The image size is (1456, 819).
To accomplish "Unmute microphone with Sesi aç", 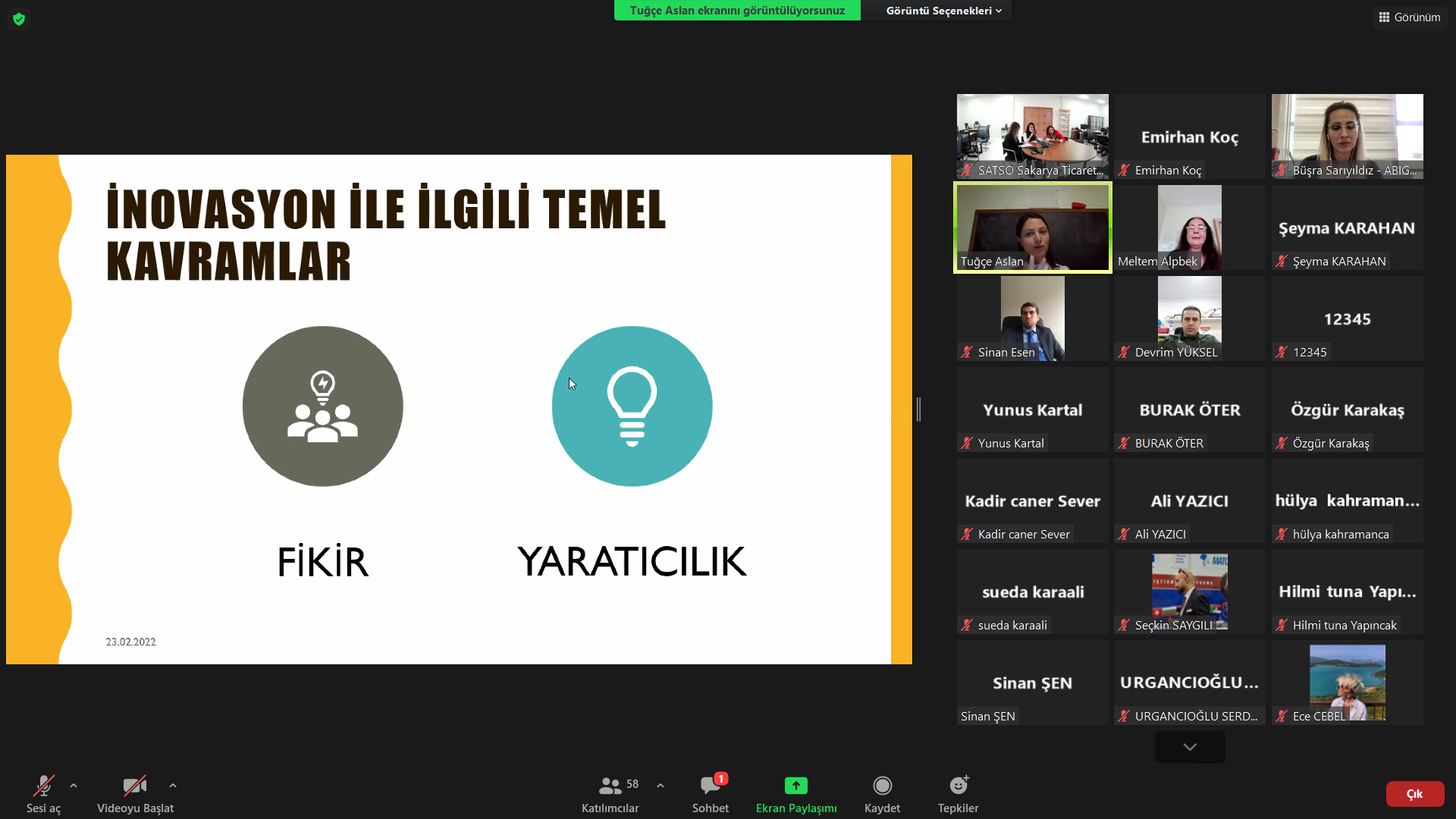I will [43, 786].
